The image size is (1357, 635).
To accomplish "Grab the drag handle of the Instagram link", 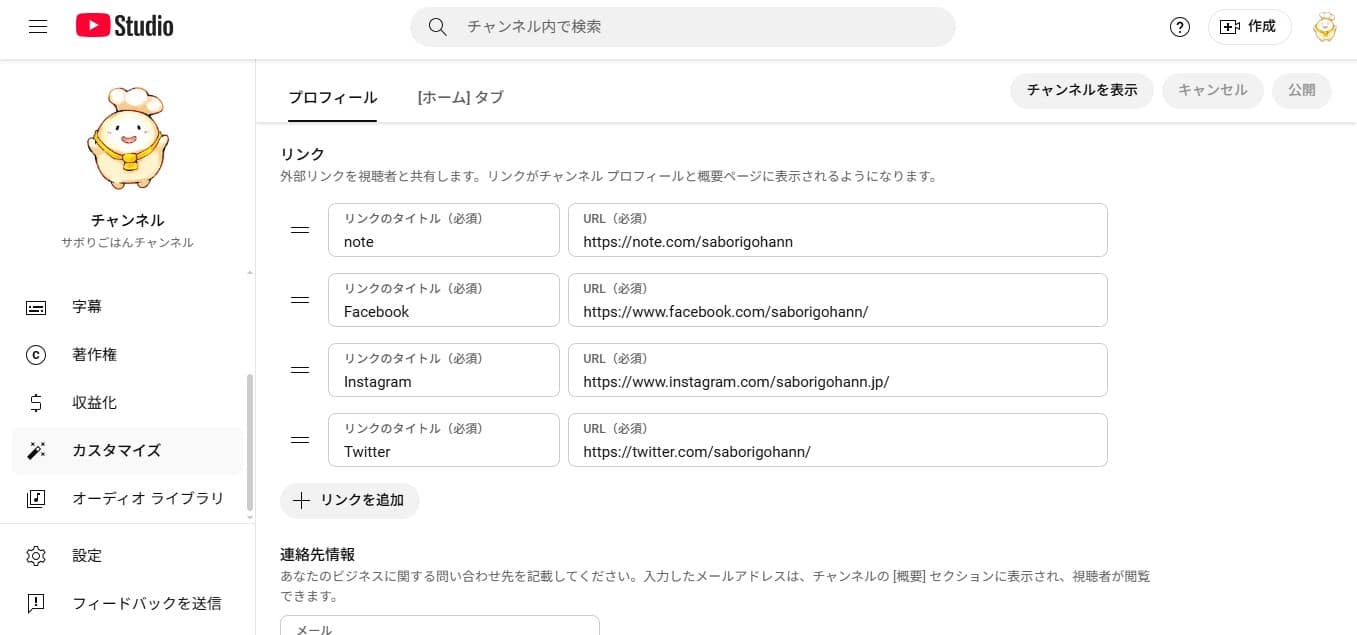I will click(x=300, y=370).
